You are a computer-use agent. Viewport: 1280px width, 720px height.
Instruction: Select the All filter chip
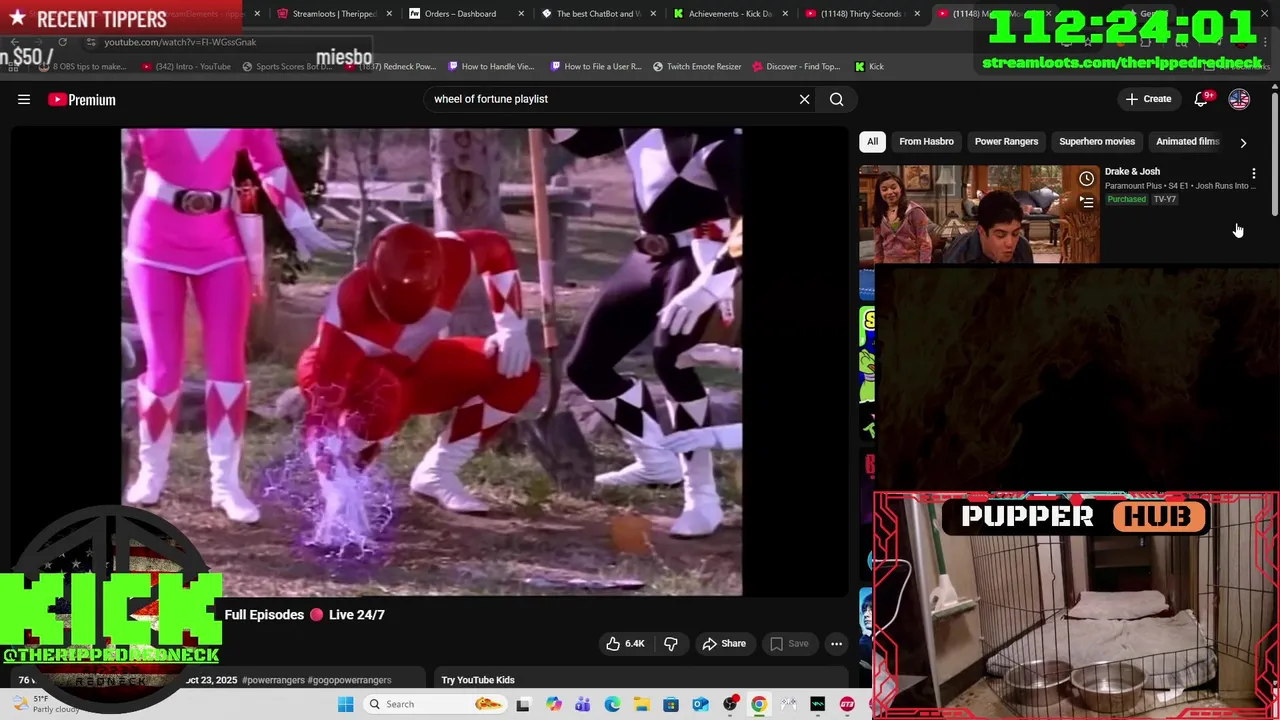point(872,141)
